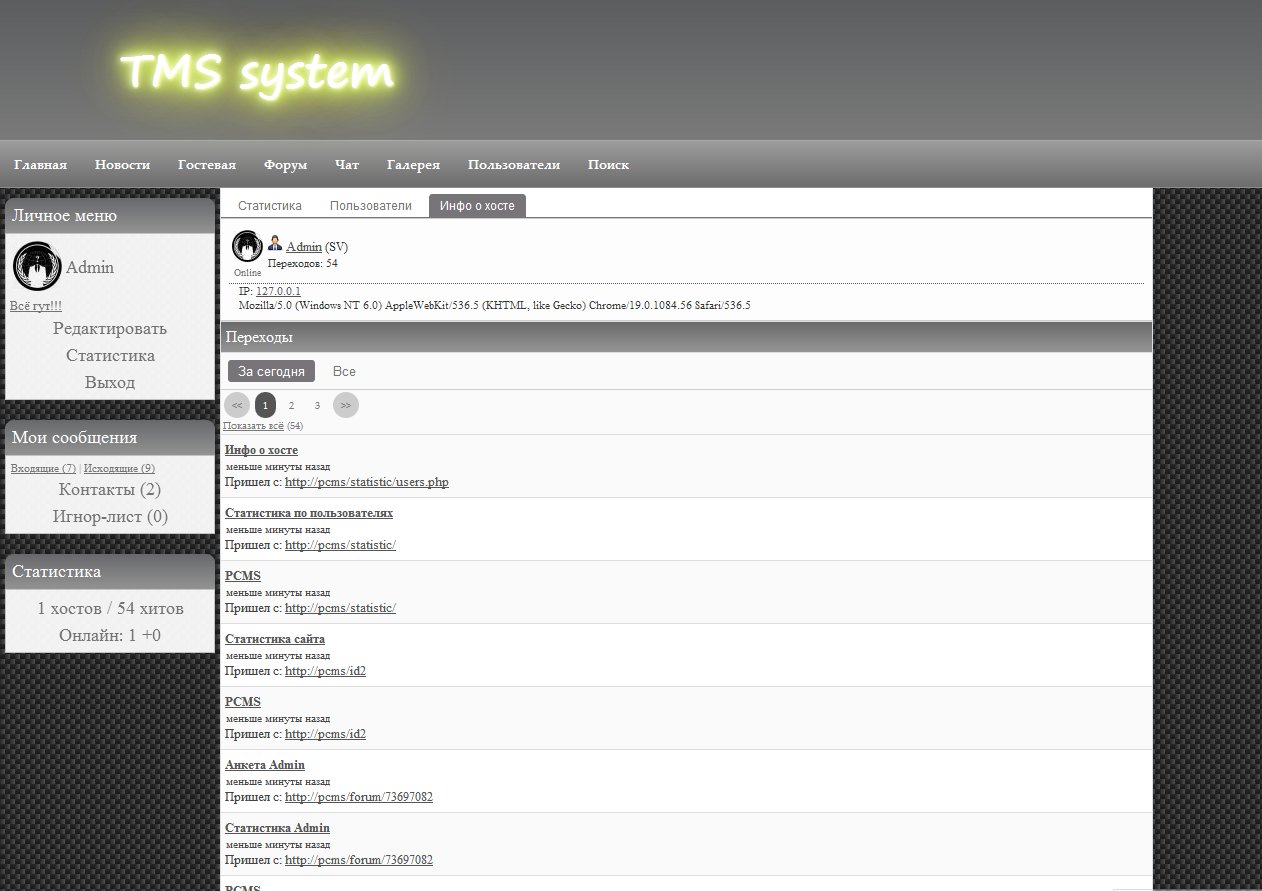Image resolution: width=1262 pixels, height=891 pixels.
Task: Click Личное меню panel header
Action: pos(110,215)
